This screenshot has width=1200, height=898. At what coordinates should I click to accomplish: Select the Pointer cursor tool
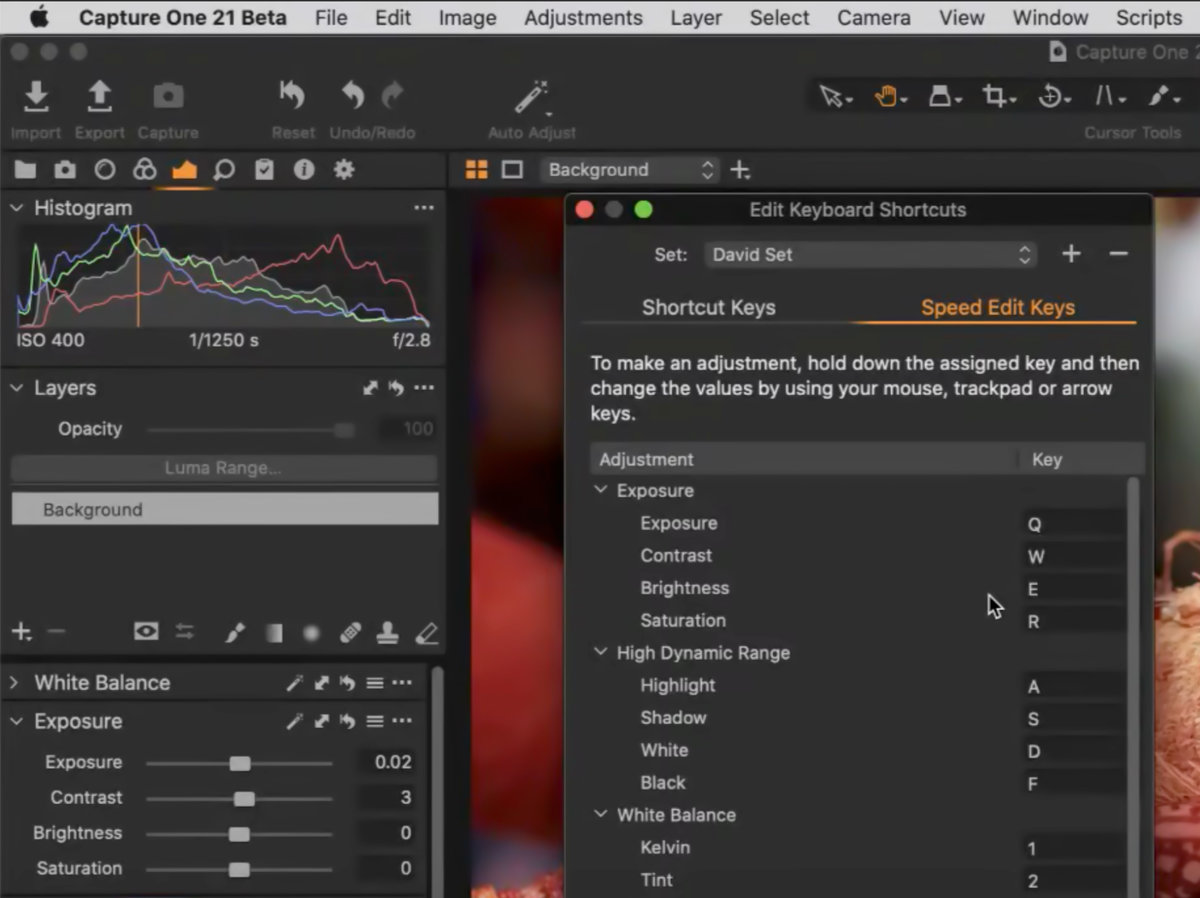coord(834,97)
